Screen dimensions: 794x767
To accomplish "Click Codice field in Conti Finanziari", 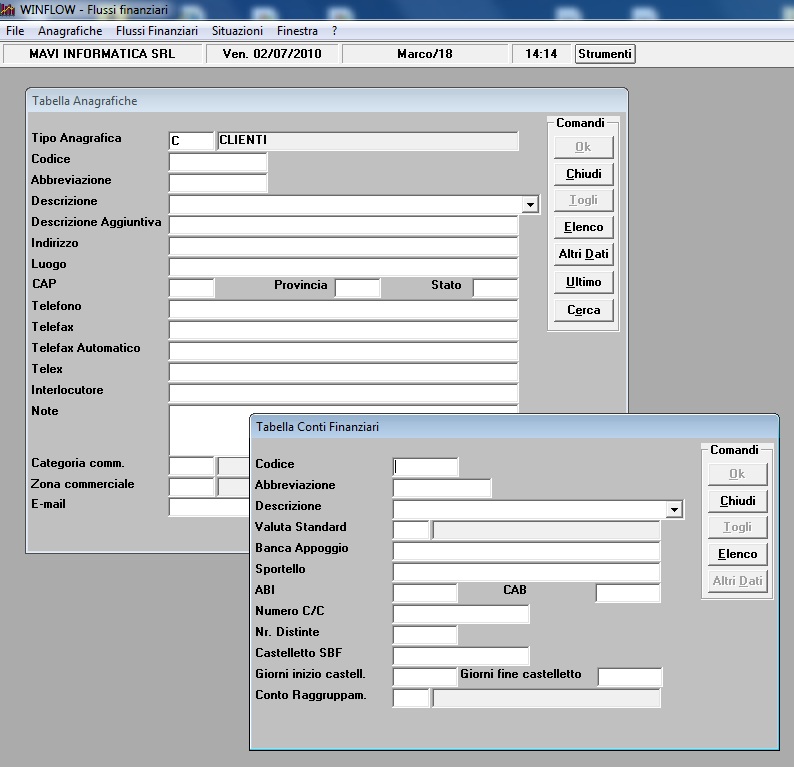I will (425, 467).
